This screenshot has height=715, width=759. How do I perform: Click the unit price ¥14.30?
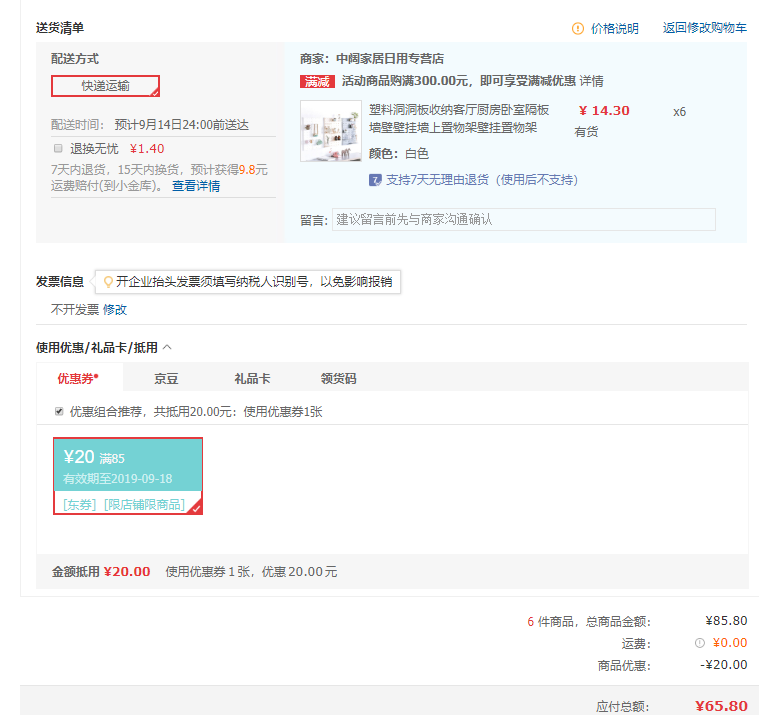click(x=604, y=111)
